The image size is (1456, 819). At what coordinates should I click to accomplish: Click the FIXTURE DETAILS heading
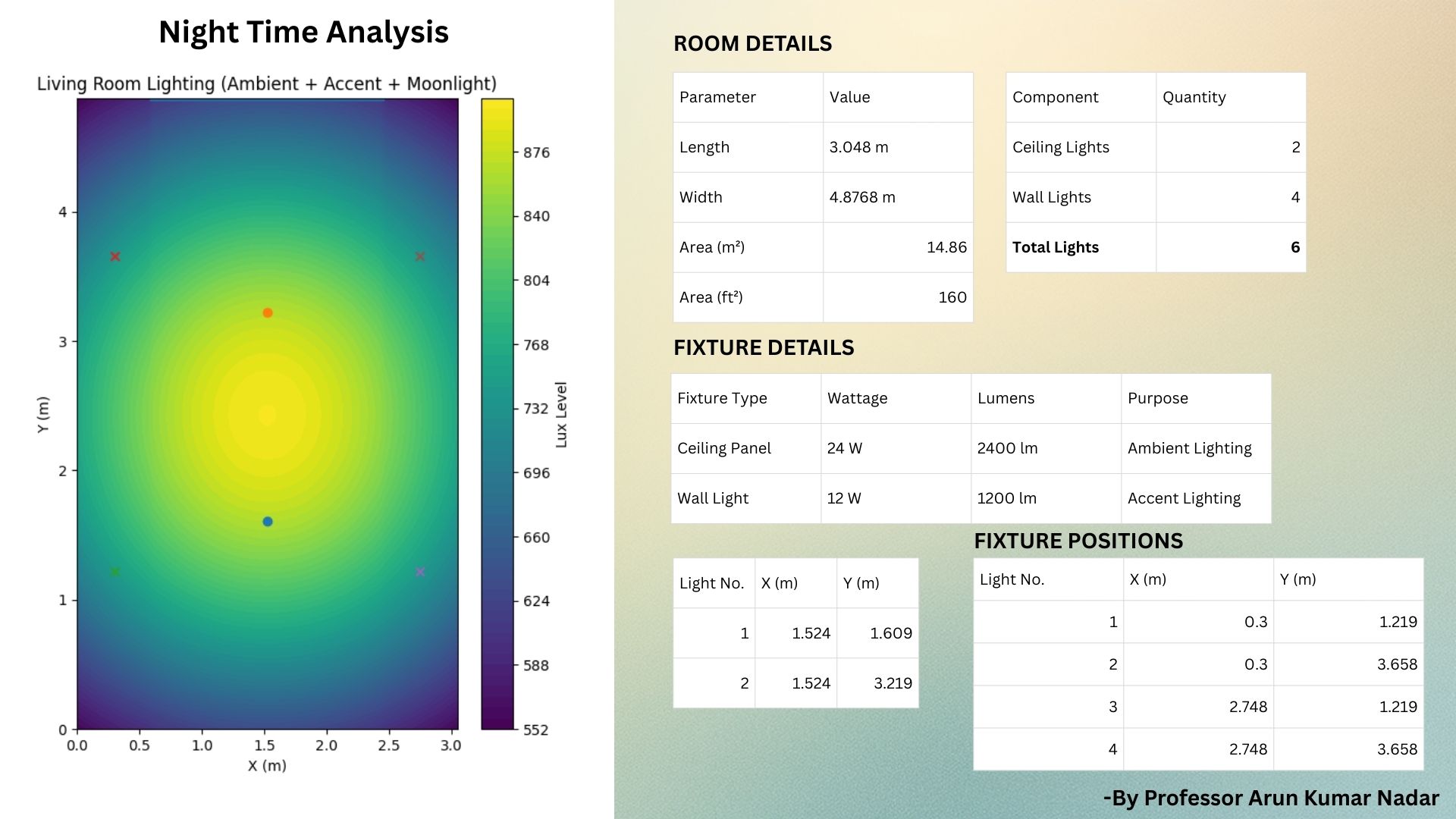click(x=764, y=347)
